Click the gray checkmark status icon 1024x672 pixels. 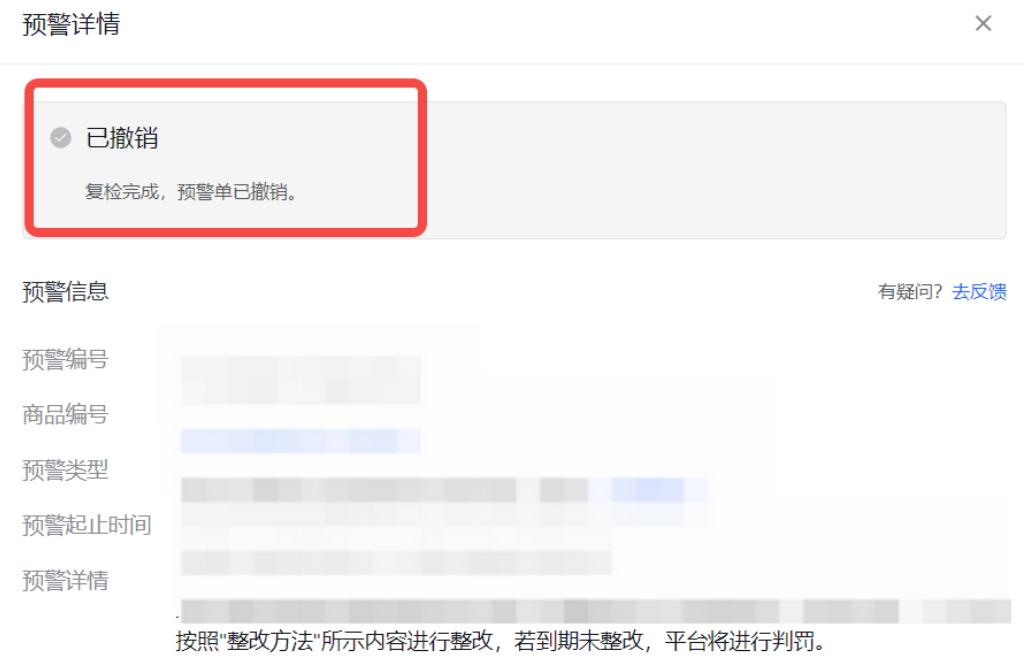pos(61,138)
